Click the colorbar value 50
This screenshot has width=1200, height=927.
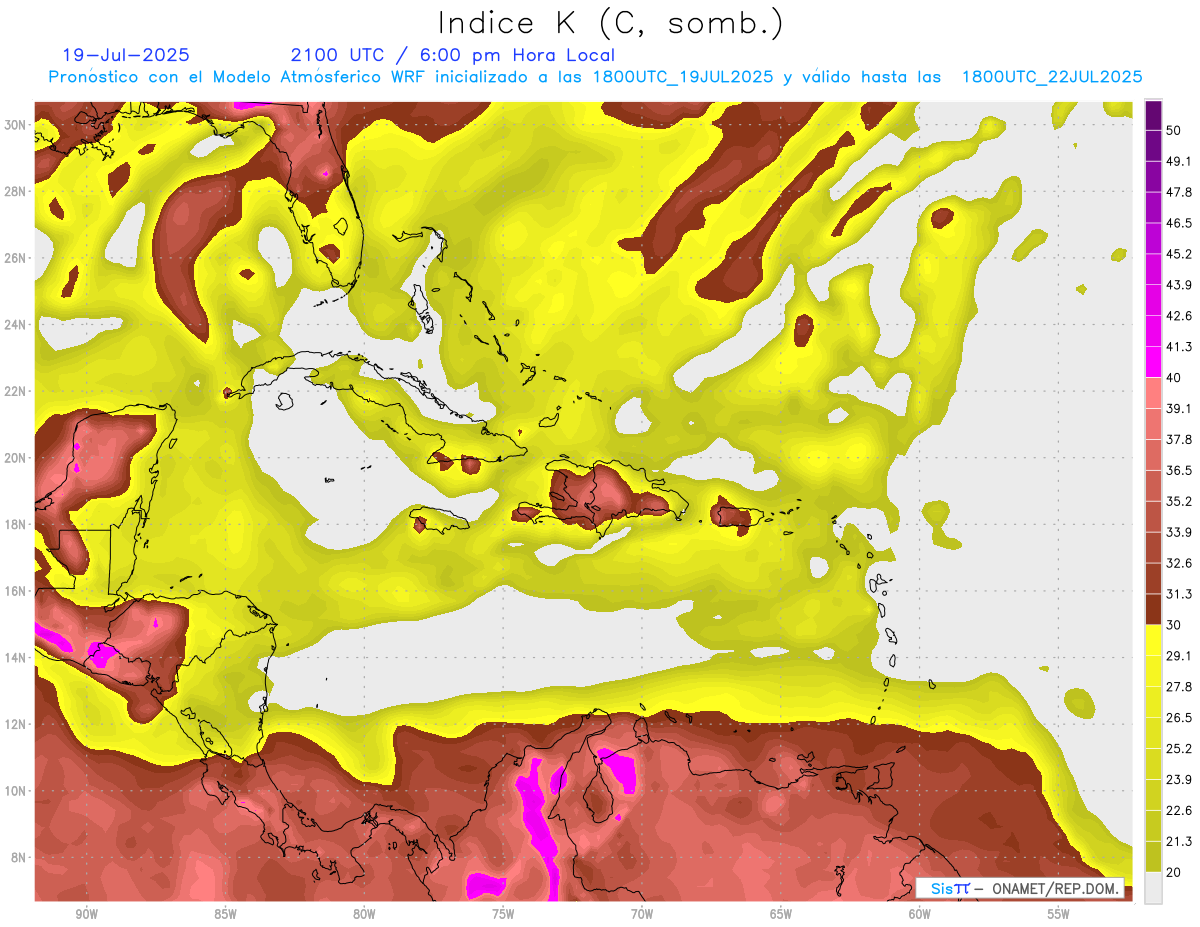pyautogui.click(x=1175, y=131)
